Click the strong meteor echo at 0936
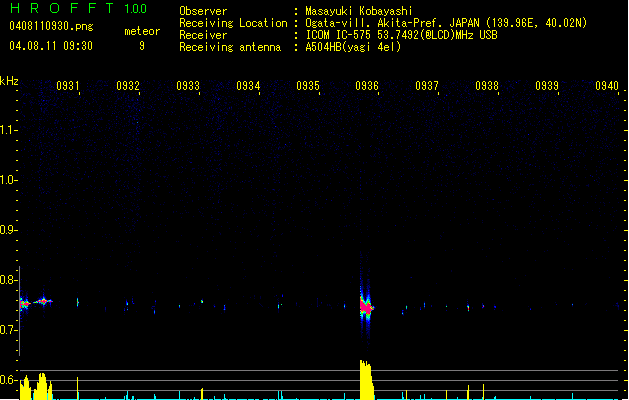The height and width of the screenshot is (400, 629). click(x=366, y=306)
